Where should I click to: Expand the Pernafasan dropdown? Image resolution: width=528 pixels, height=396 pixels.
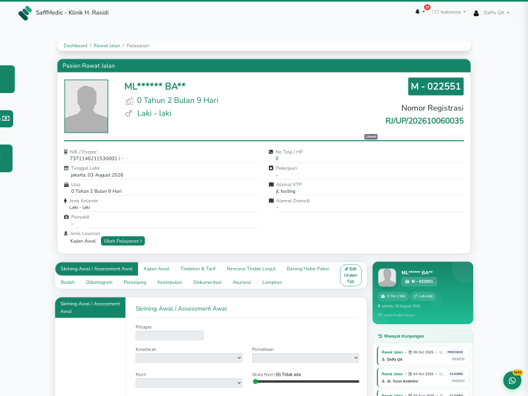pyautogui.click(x=305, y=358)
